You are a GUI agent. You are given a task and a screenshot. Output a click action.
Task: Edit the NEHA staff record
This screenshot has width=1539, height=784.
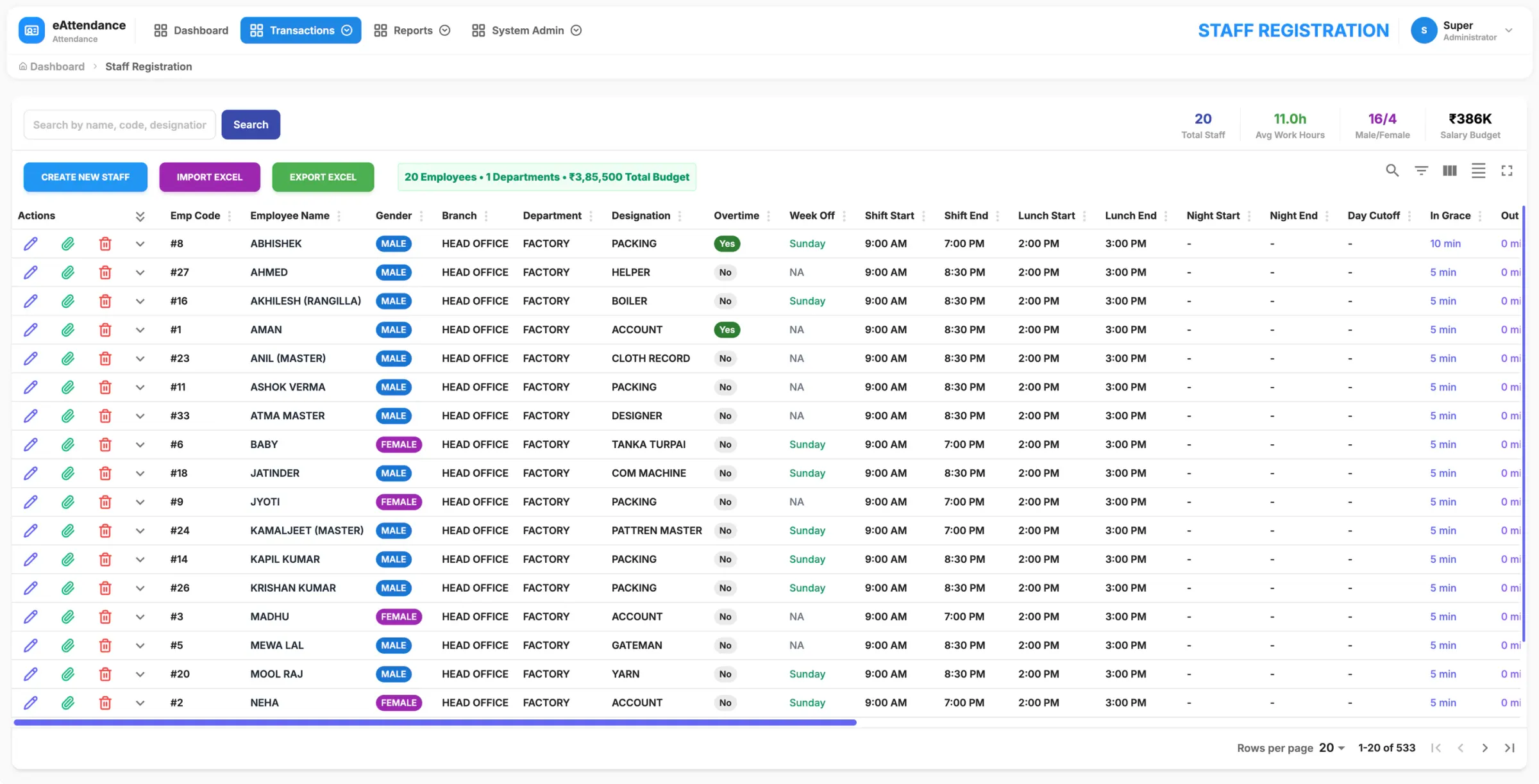30,703
